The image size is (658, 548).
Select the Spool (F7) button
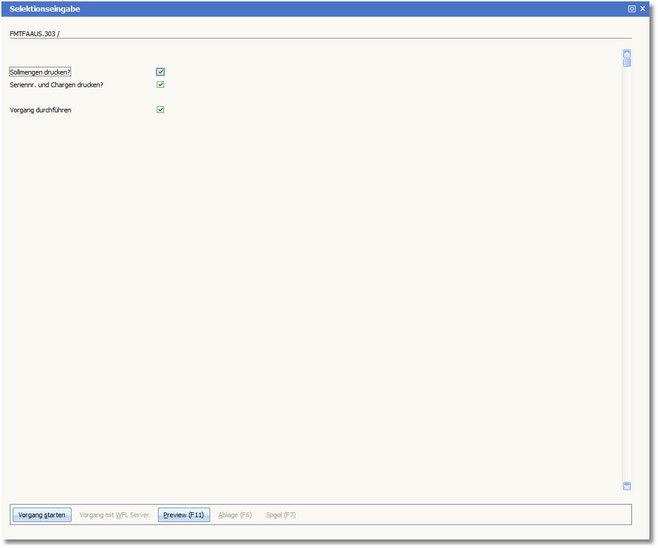coord(281,515)
